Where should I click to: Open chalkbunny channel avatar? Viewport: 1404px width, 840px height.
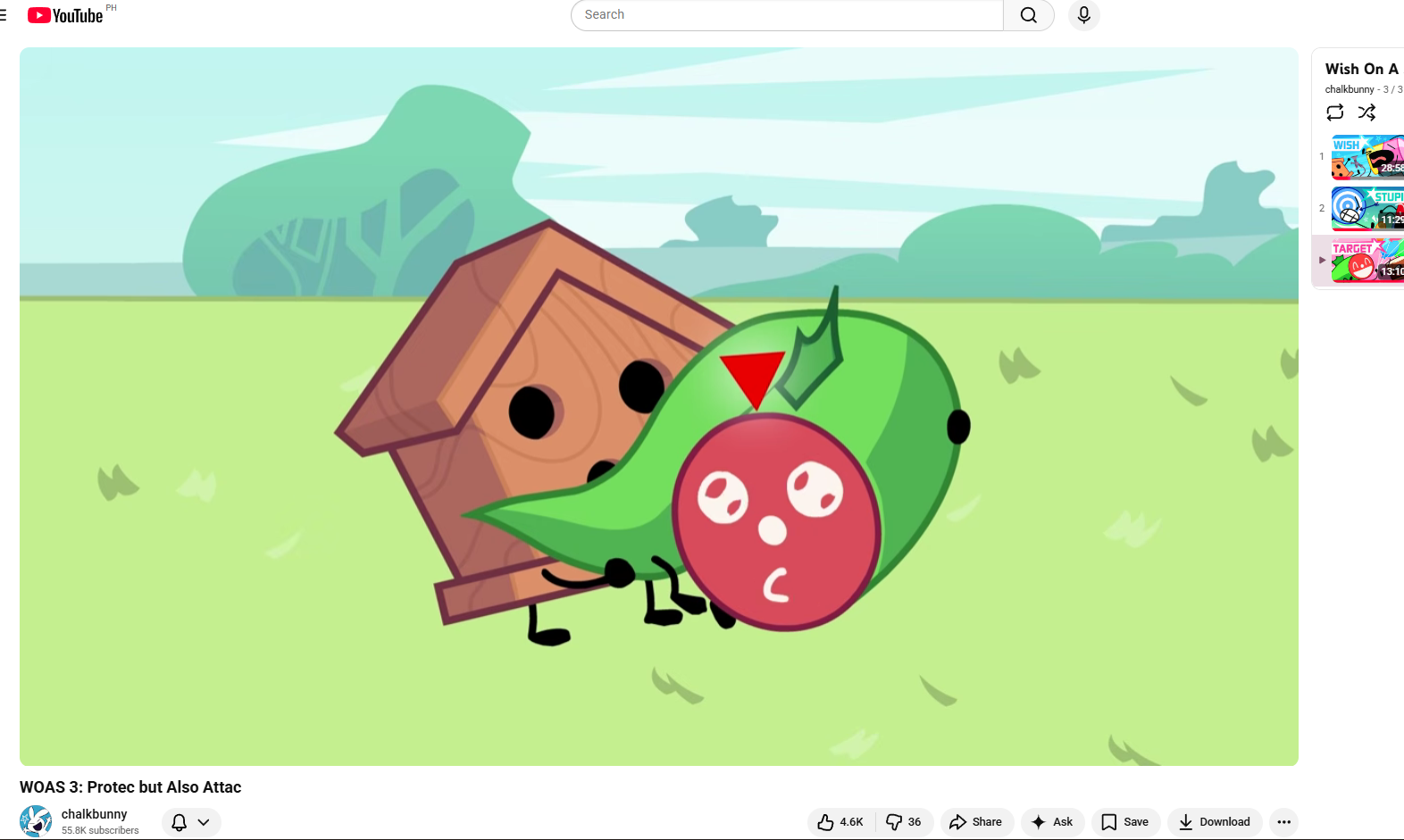click(x=36, y=821)
